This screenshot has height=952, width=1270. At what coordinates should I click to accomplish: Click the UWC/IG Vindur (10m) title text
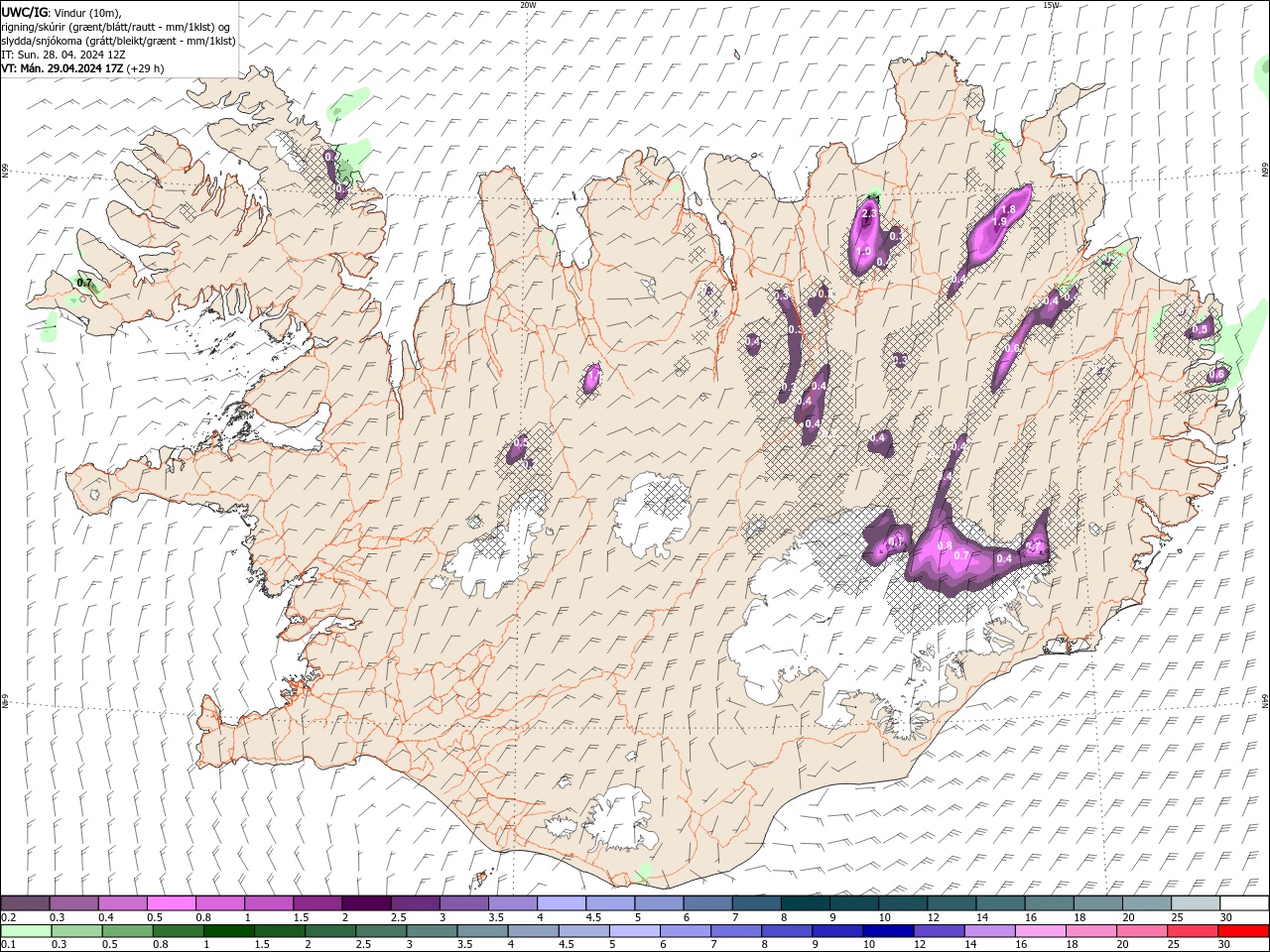pos(61,12)
